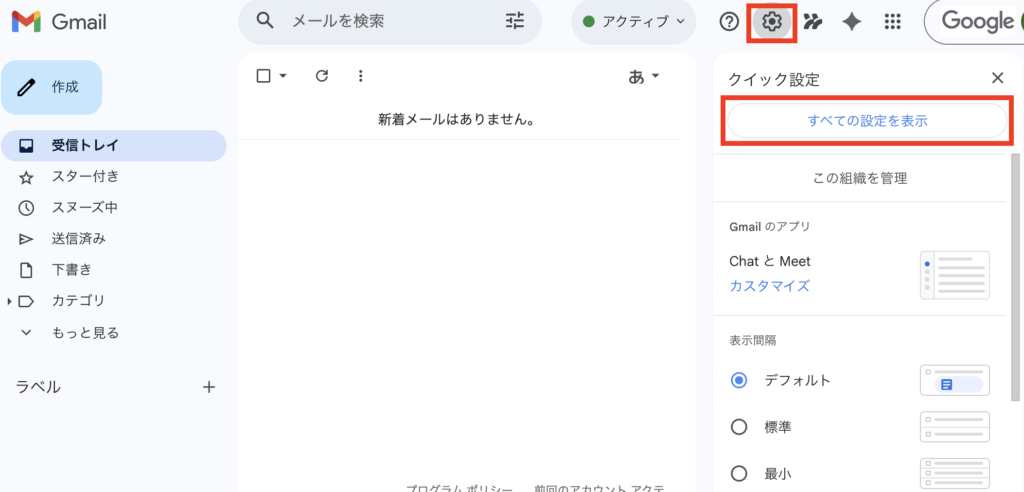
Task: Click すべての設定を表示 button
Action: [x=866, y=121]
